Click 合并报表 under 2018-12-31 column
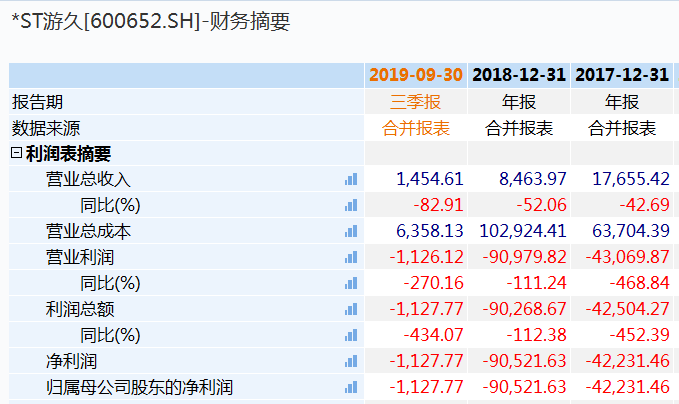 tap(519, 128)
